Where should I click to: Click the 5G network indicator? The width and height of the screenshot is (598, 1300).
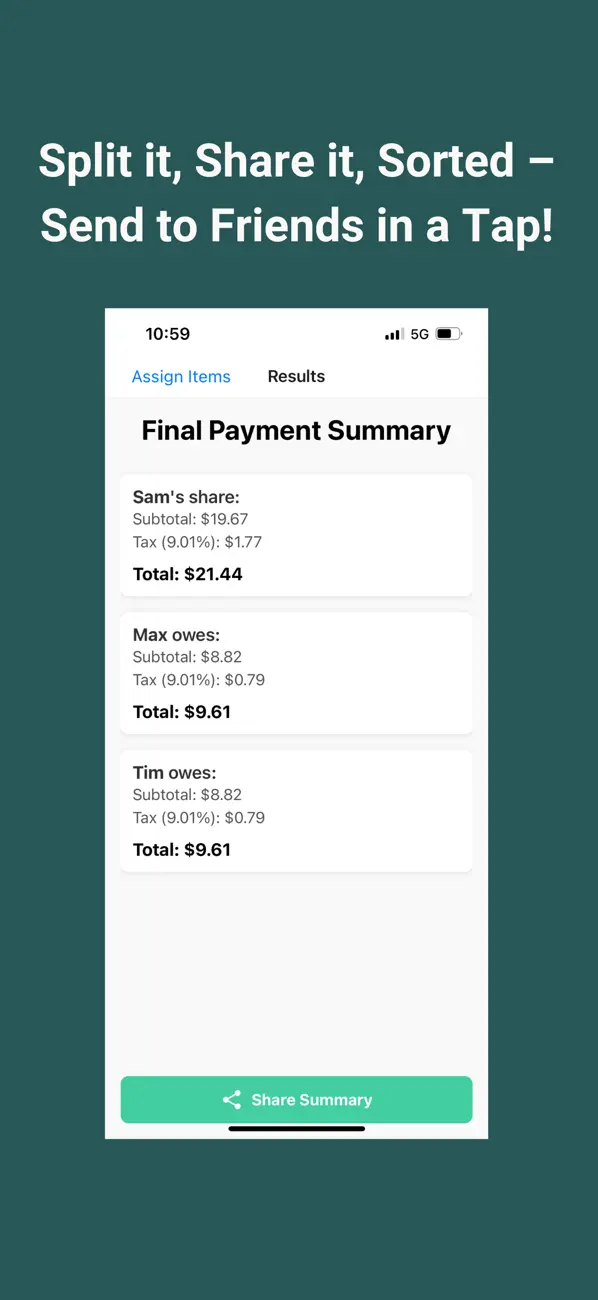[x=419, y=333]
